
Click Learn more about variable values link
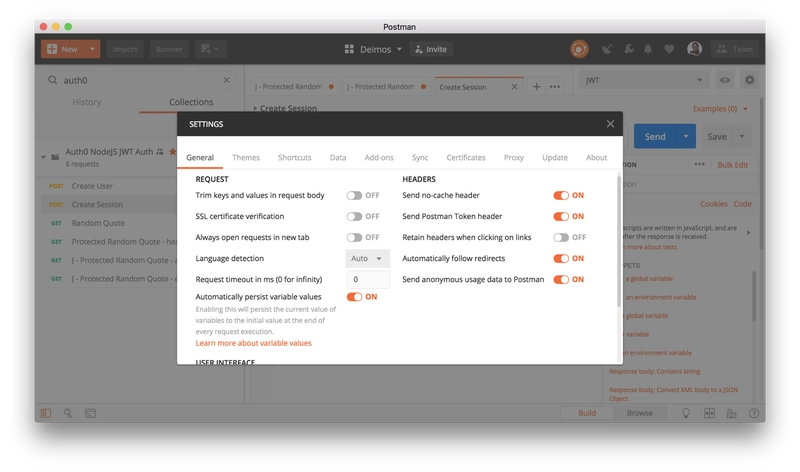click(x=254, y=343)
